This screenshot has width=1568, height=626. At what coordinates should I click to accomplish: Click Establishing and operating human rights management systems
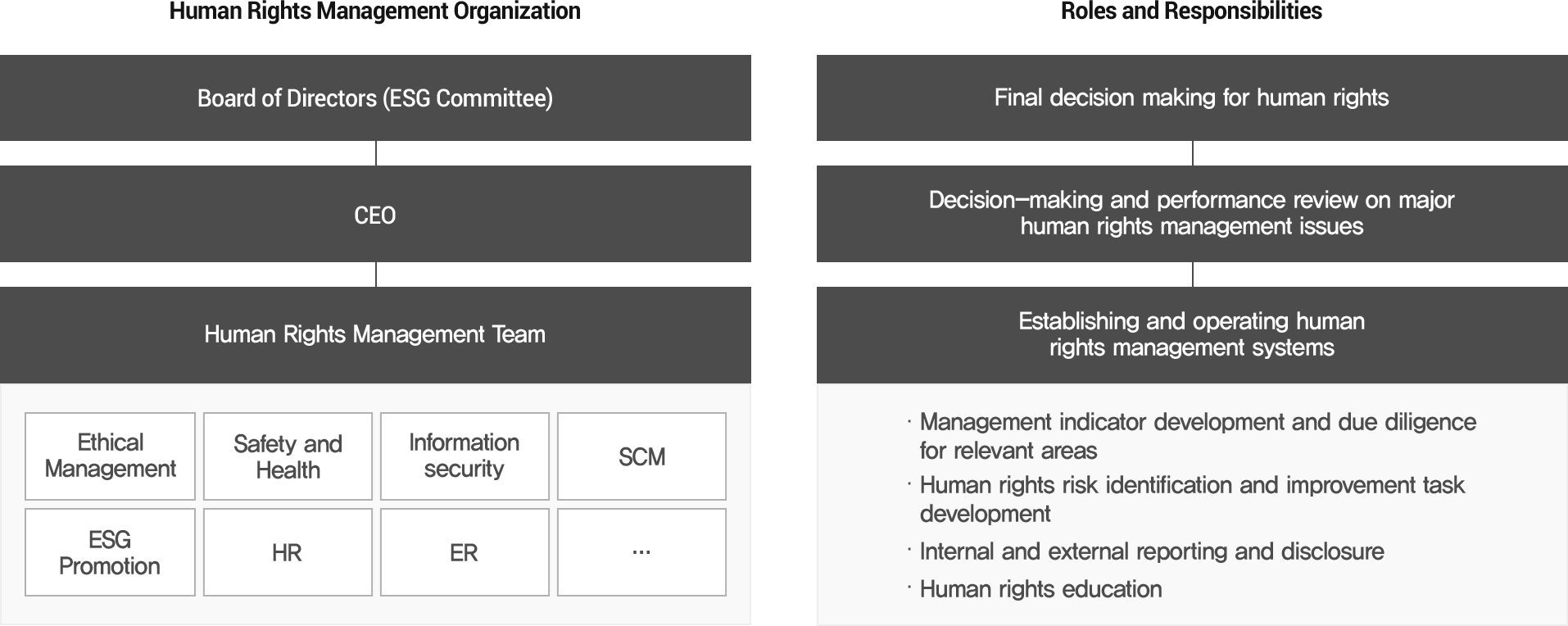pos(1191,333)
